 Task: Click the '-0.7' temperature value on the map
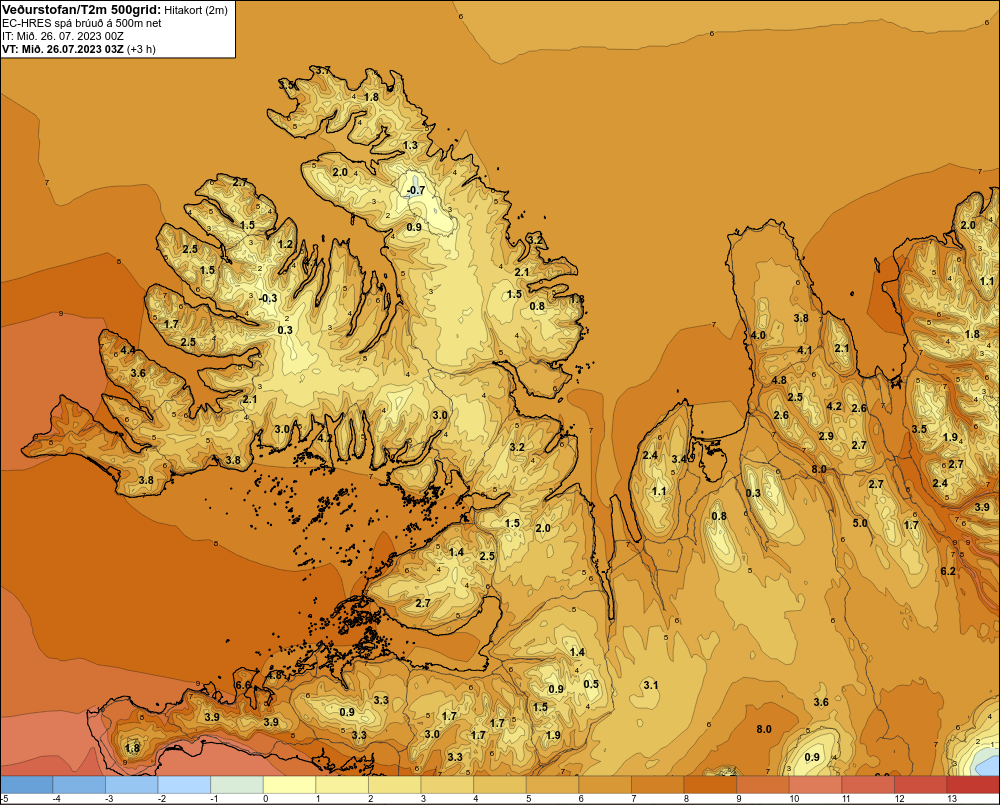coord(415,190)
